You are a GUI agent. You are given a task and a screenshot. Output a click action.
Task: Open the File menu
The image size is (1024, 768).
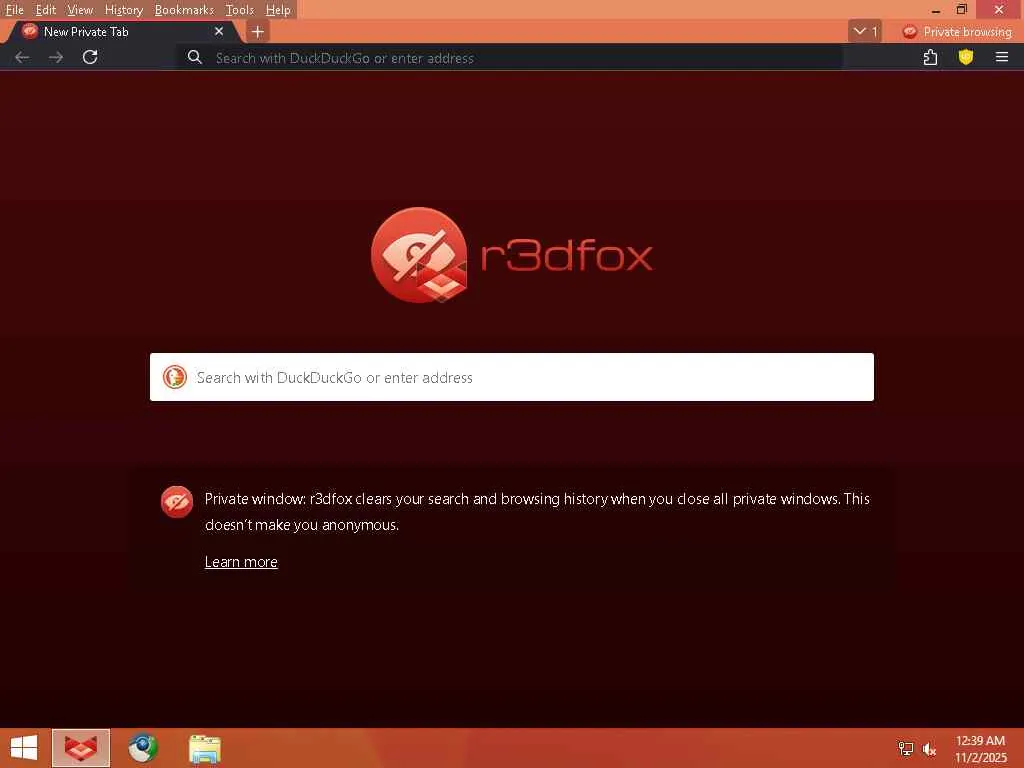point(14,10)
